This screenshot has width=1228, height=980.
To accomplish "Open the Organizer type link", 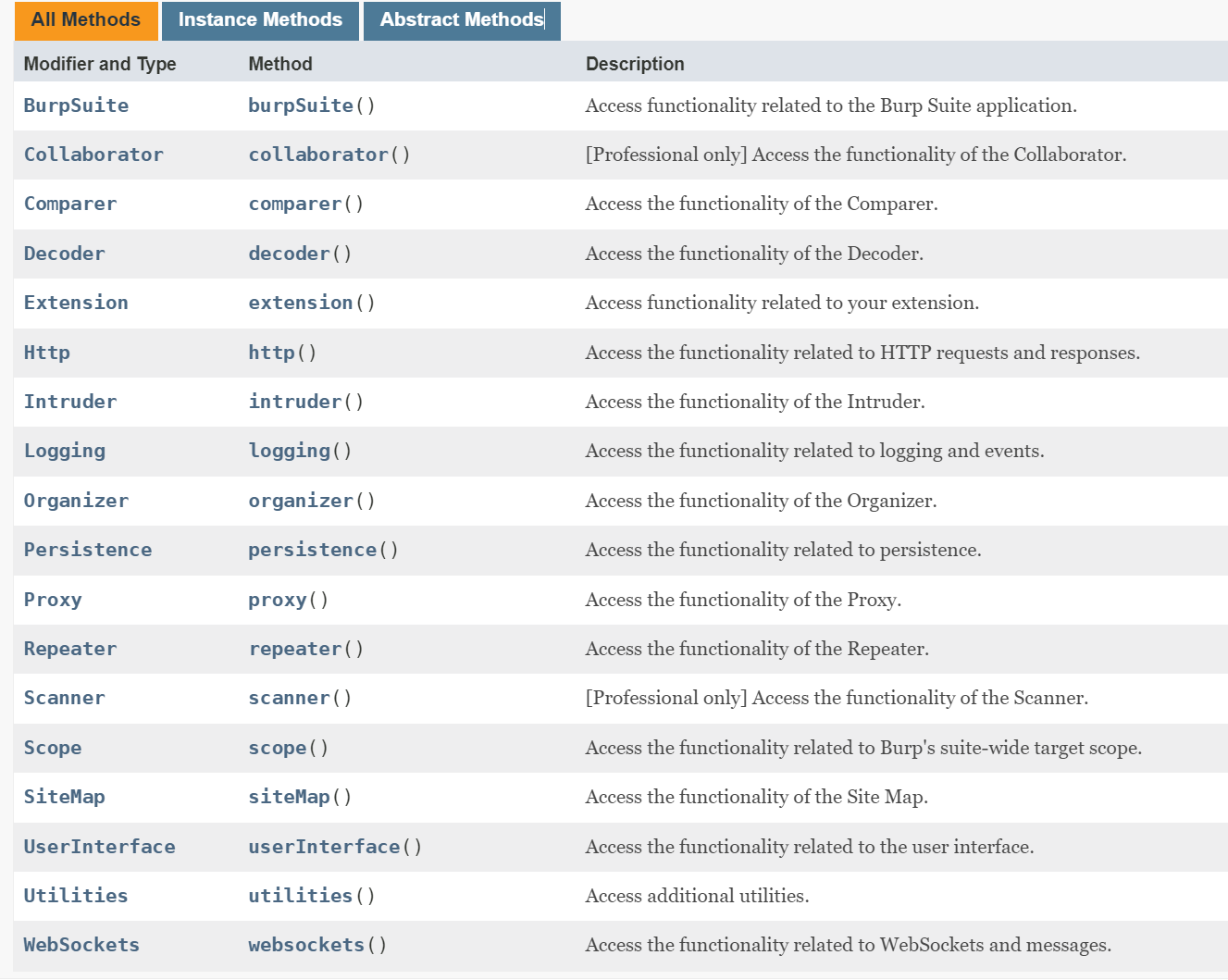I will tap(76, 501).
